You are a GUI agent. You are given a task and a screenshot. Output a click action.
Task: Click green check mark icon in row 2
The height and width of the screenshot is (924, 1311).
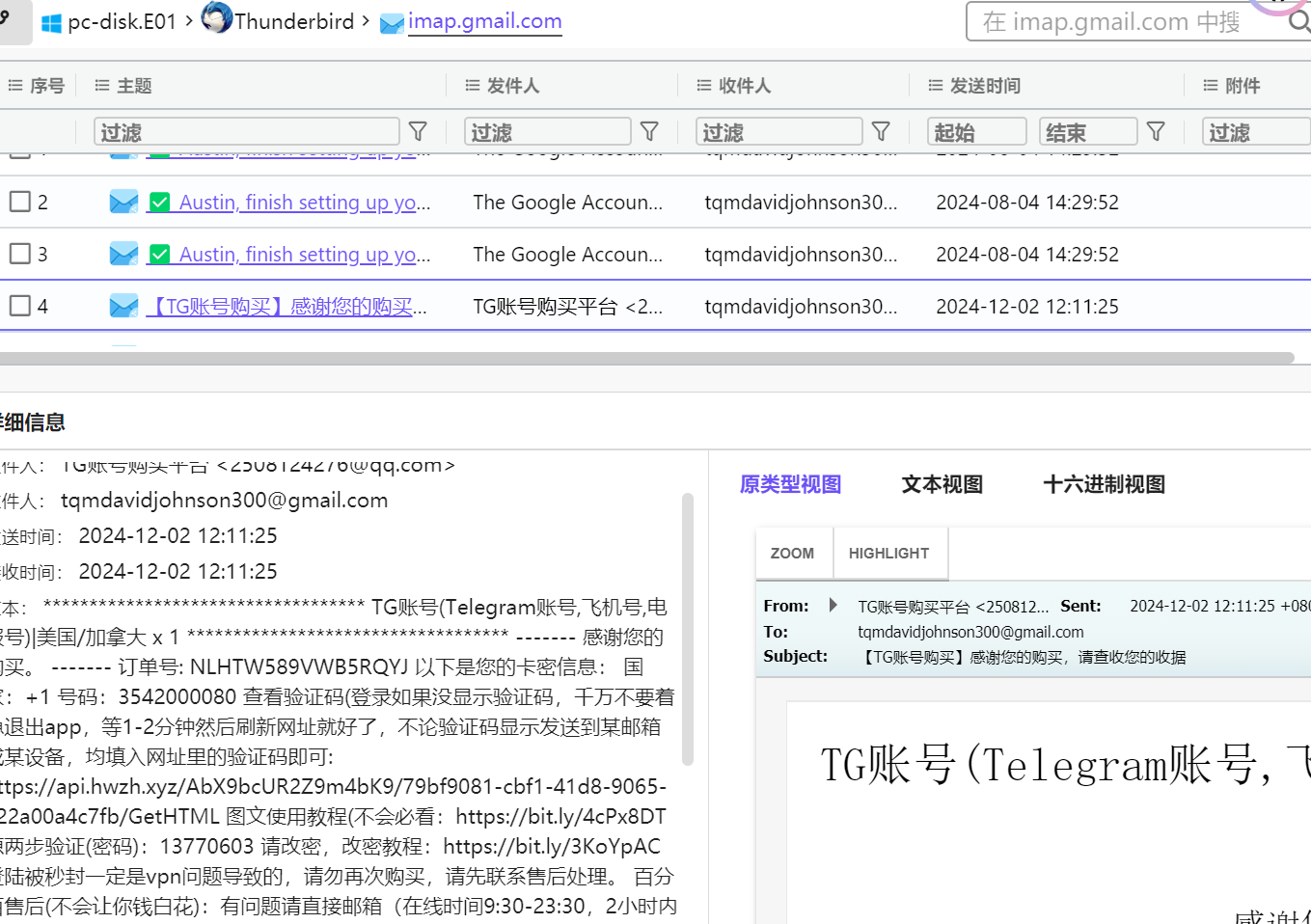coord(160,203)
